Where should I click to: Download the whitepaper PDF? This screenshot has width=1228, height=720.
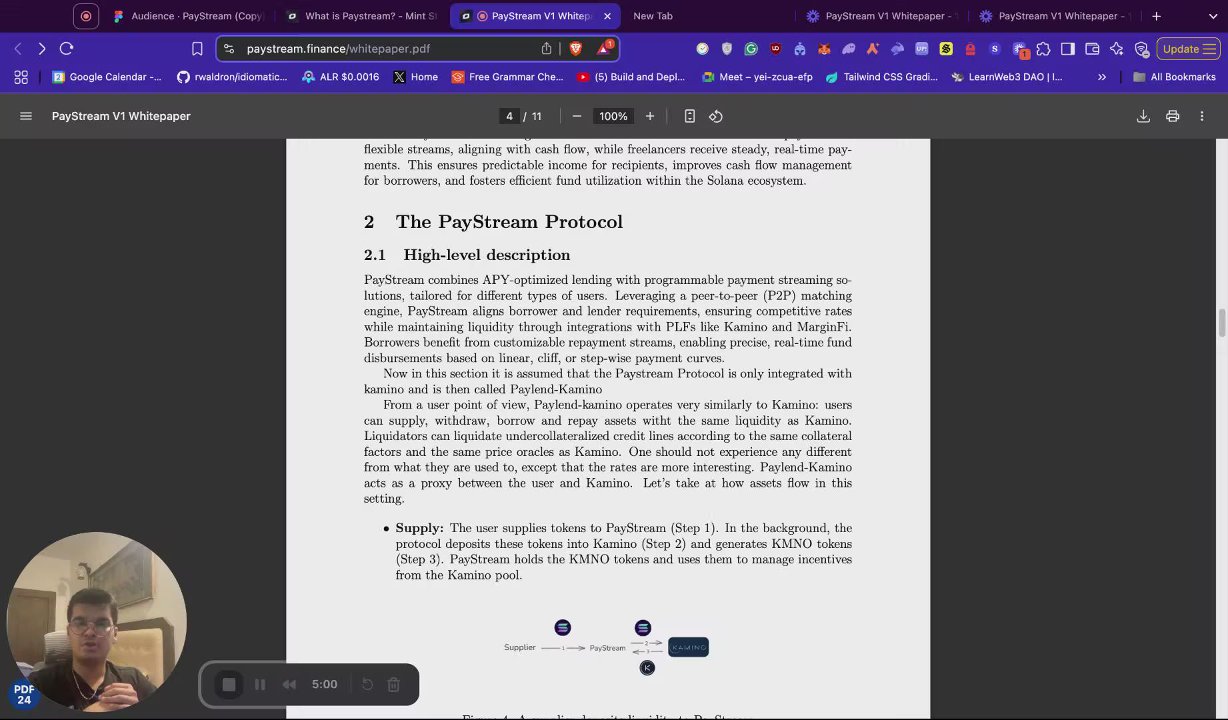point(1143,116)
